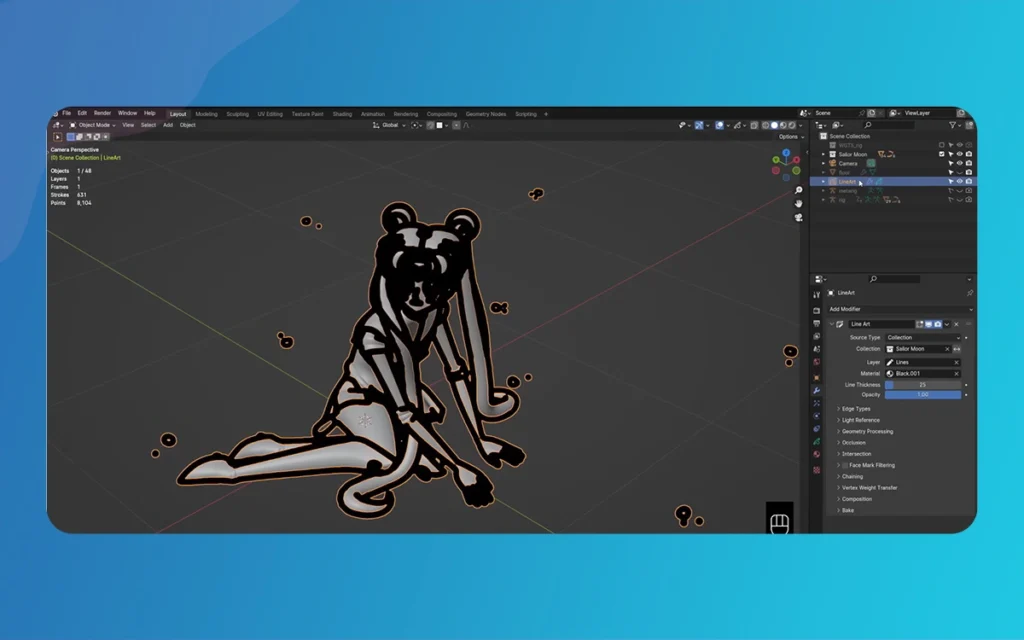Open the viewport Options dropdown

click(791, 137)
